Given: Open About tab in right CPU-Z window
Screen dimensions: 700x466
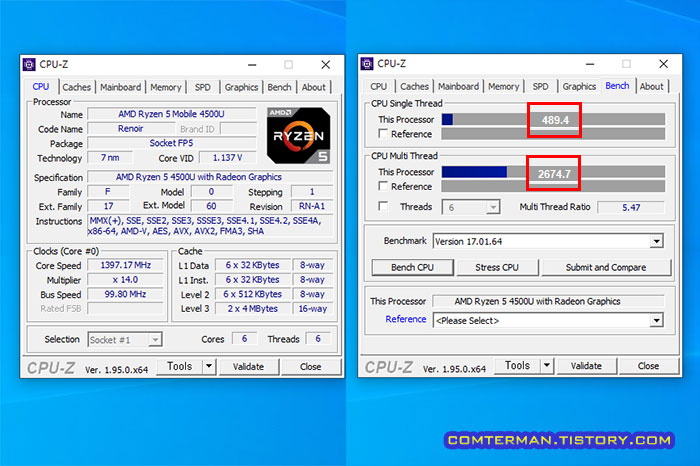Looking at the screenshot, I should click(x=651, y=86).
